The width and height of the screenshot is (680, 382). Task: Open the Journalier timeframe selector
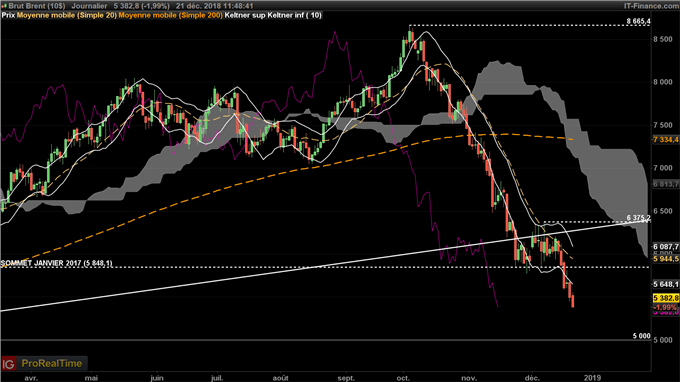(x=89, y=6)
